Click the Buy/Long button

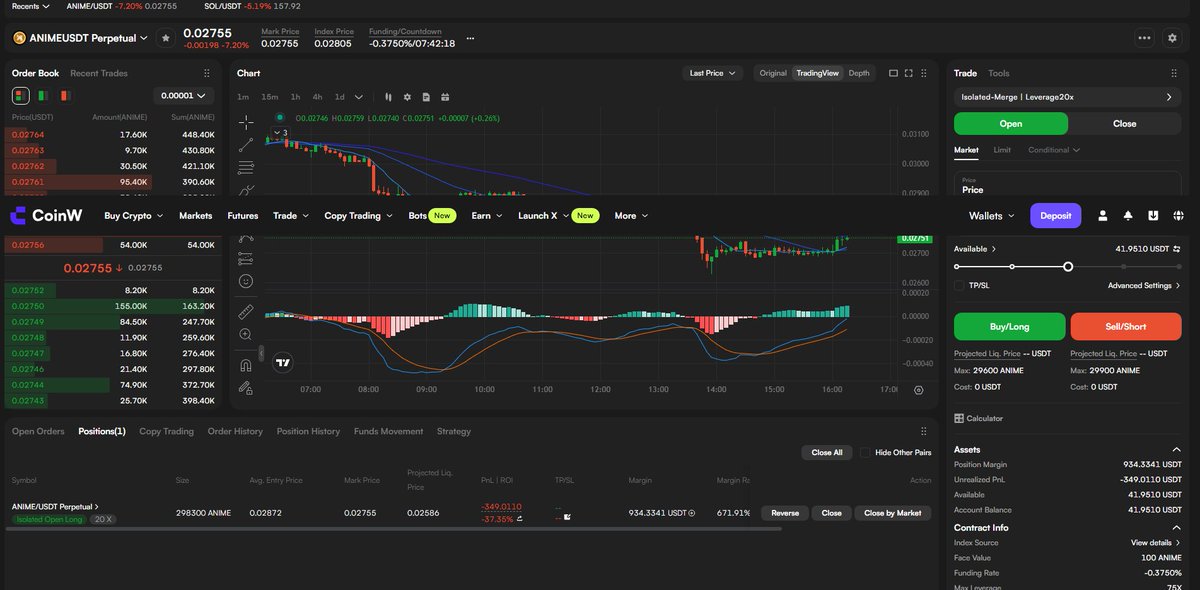[1009, 326]
